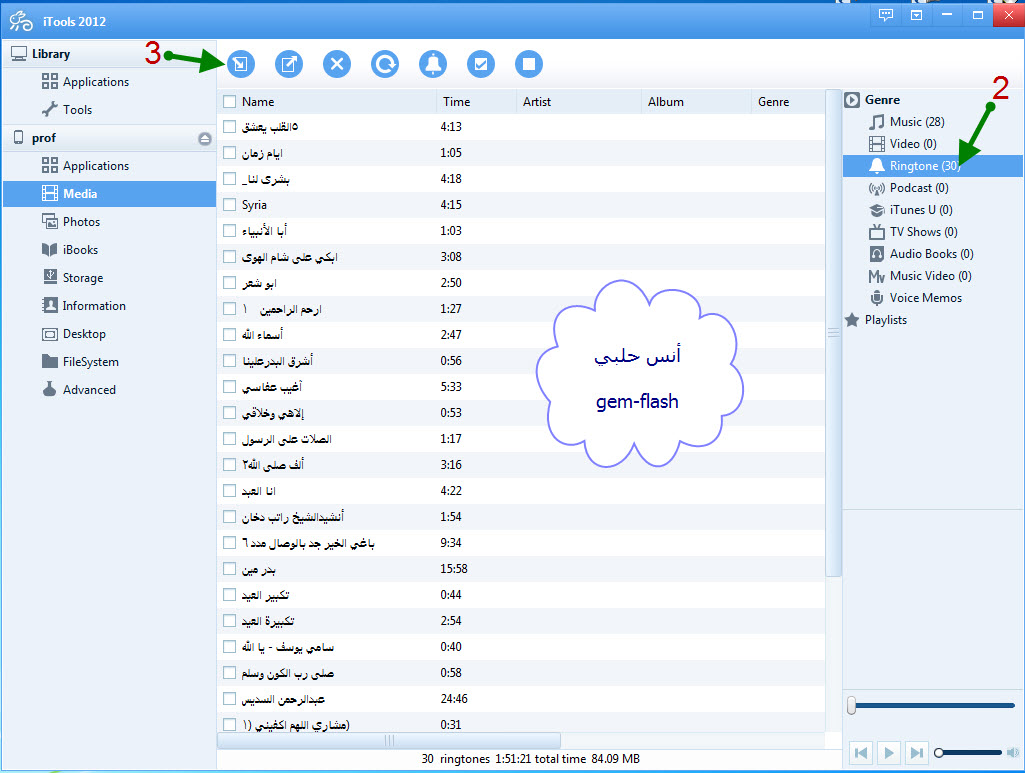Click the Refresh toolbar icon
Screen dimensions: 1025x773
point(385,64)
